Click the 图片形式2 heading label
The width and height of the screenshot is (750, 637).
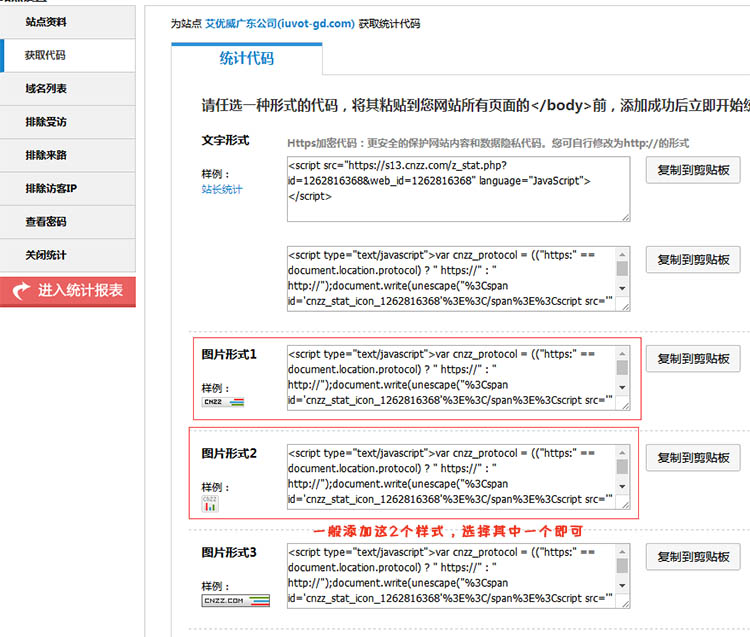229,453
